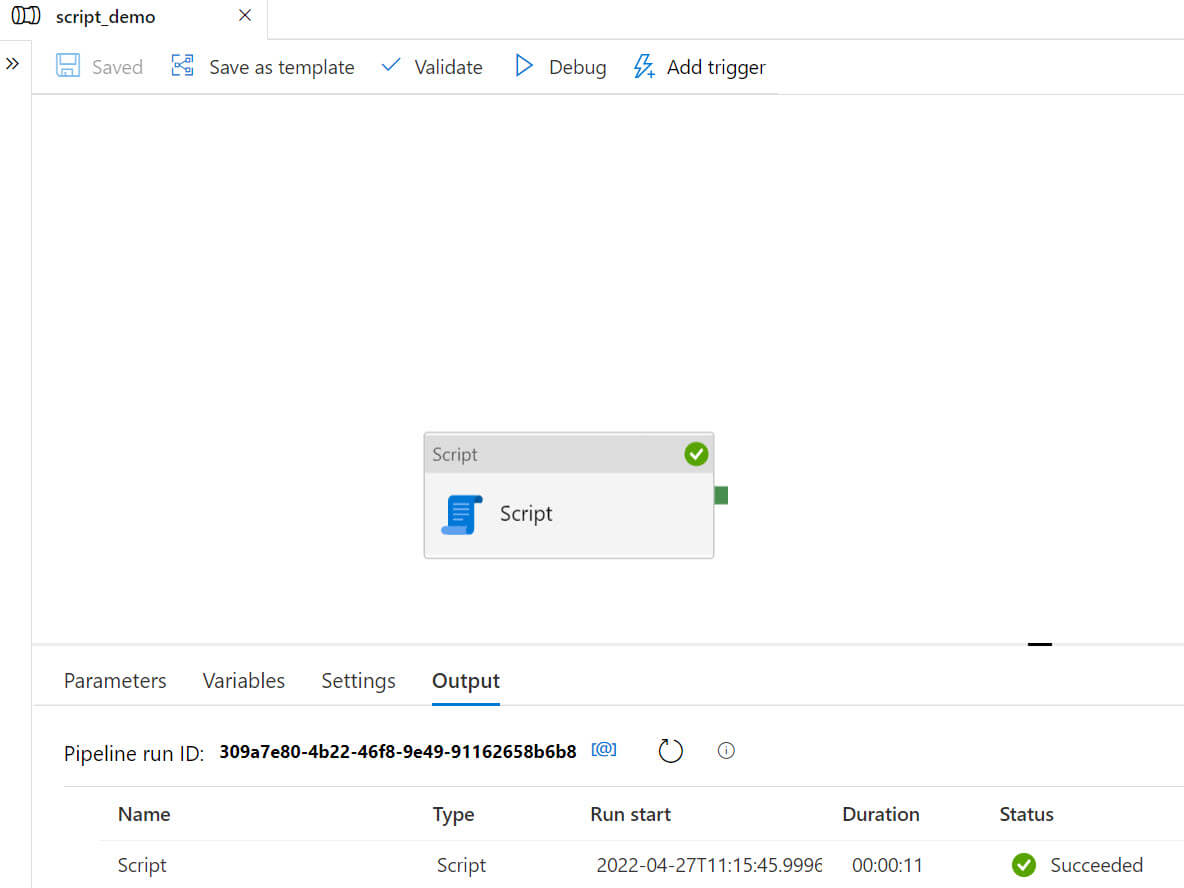The width and height of the screenshot is (1184, 888).
Task: Select the Script activity node on canvas
Action: [x=569, y=495]
